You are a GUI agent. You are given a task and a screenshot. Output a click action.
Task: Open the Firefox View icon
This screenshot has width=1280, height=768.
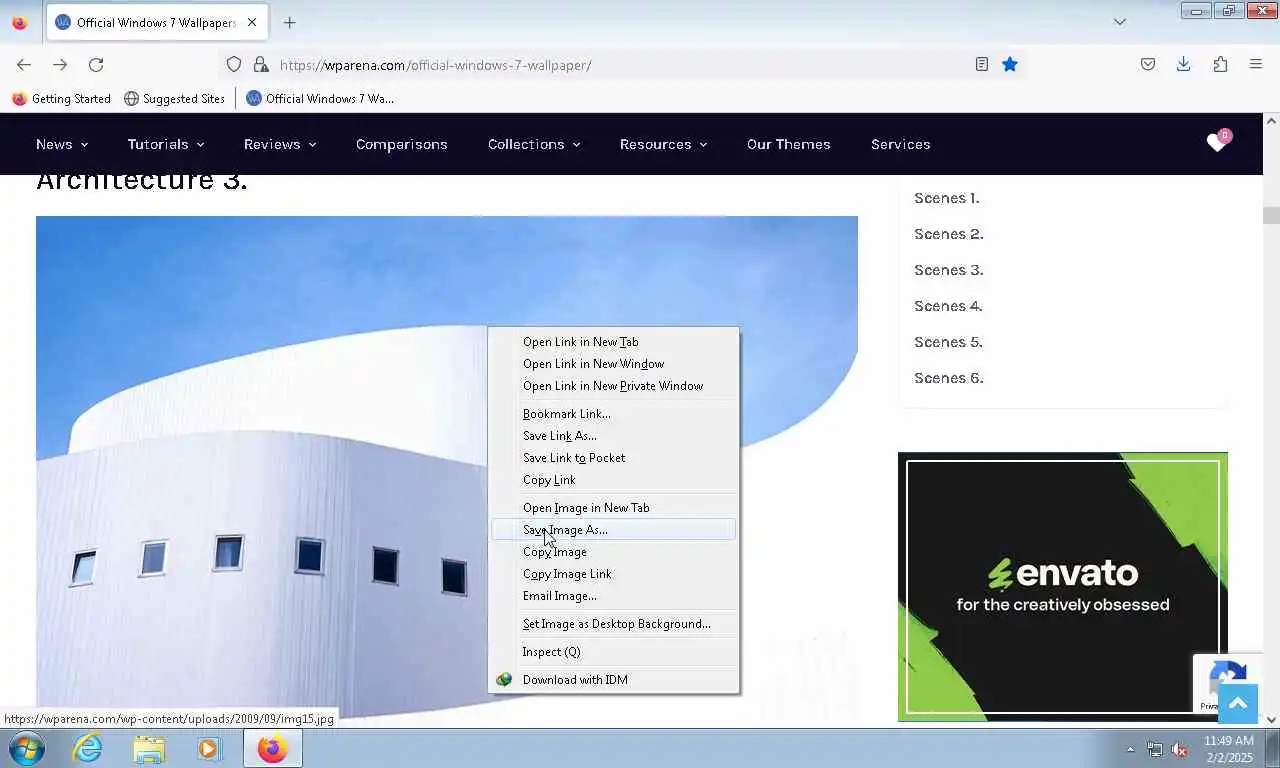tap(19, 22)
